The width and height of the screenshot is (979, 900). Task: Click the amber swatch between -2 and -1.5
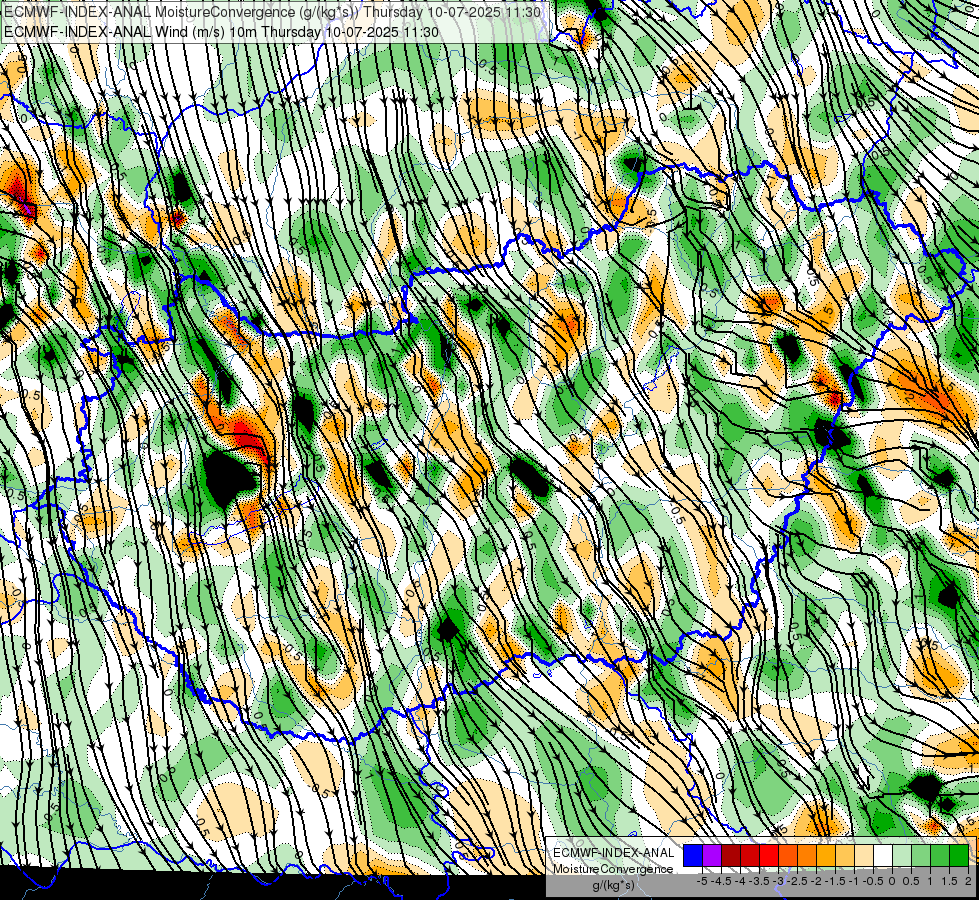coord(826,856)
